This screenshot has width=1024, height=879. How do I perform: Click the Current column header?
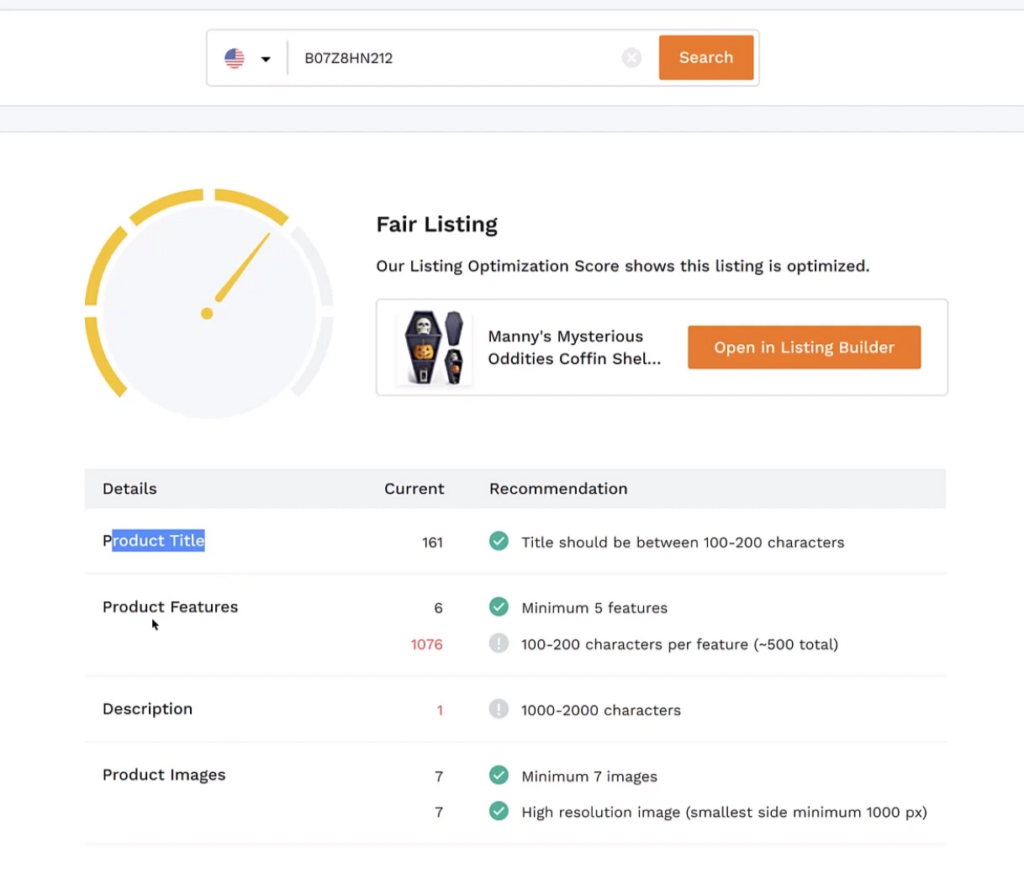414,488
